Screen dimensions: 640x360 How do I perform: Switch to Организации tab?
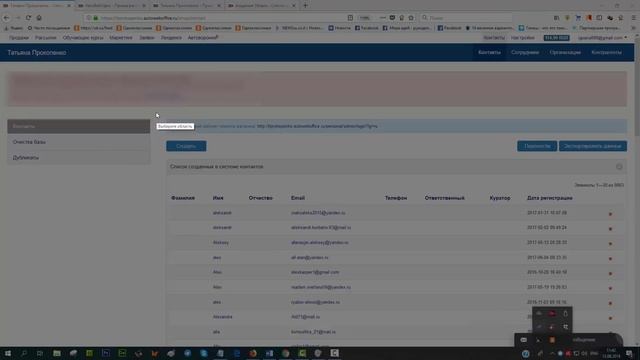click(565, 52)
